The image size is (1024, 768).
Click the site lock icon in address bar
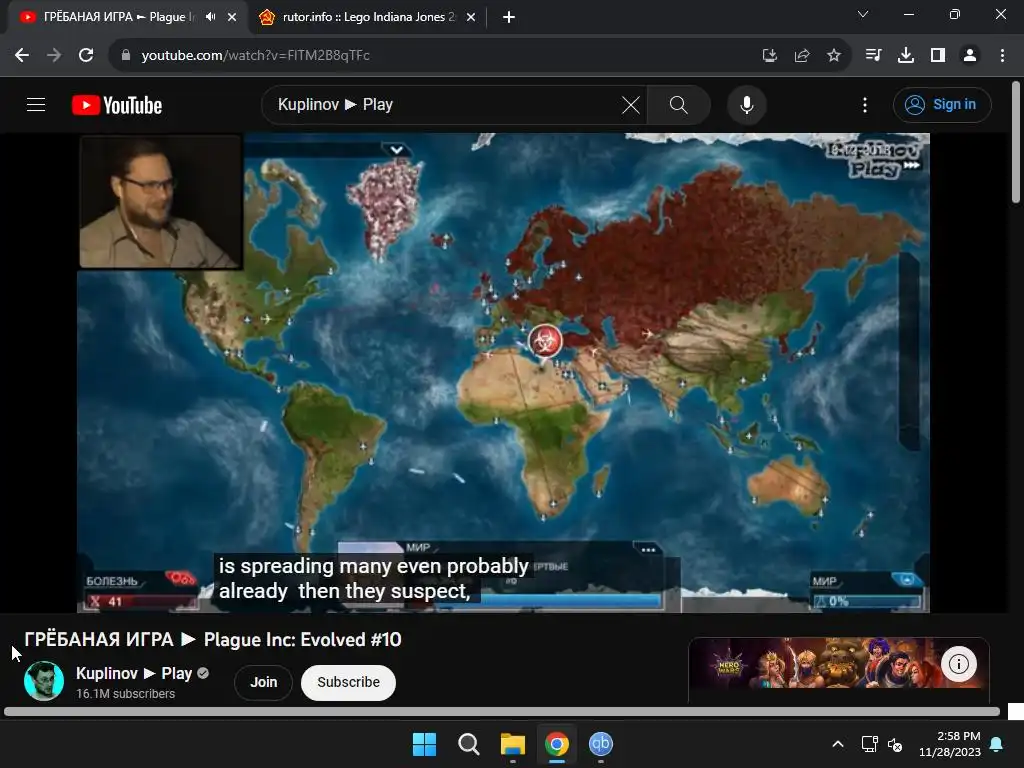(x=125, y=56)
